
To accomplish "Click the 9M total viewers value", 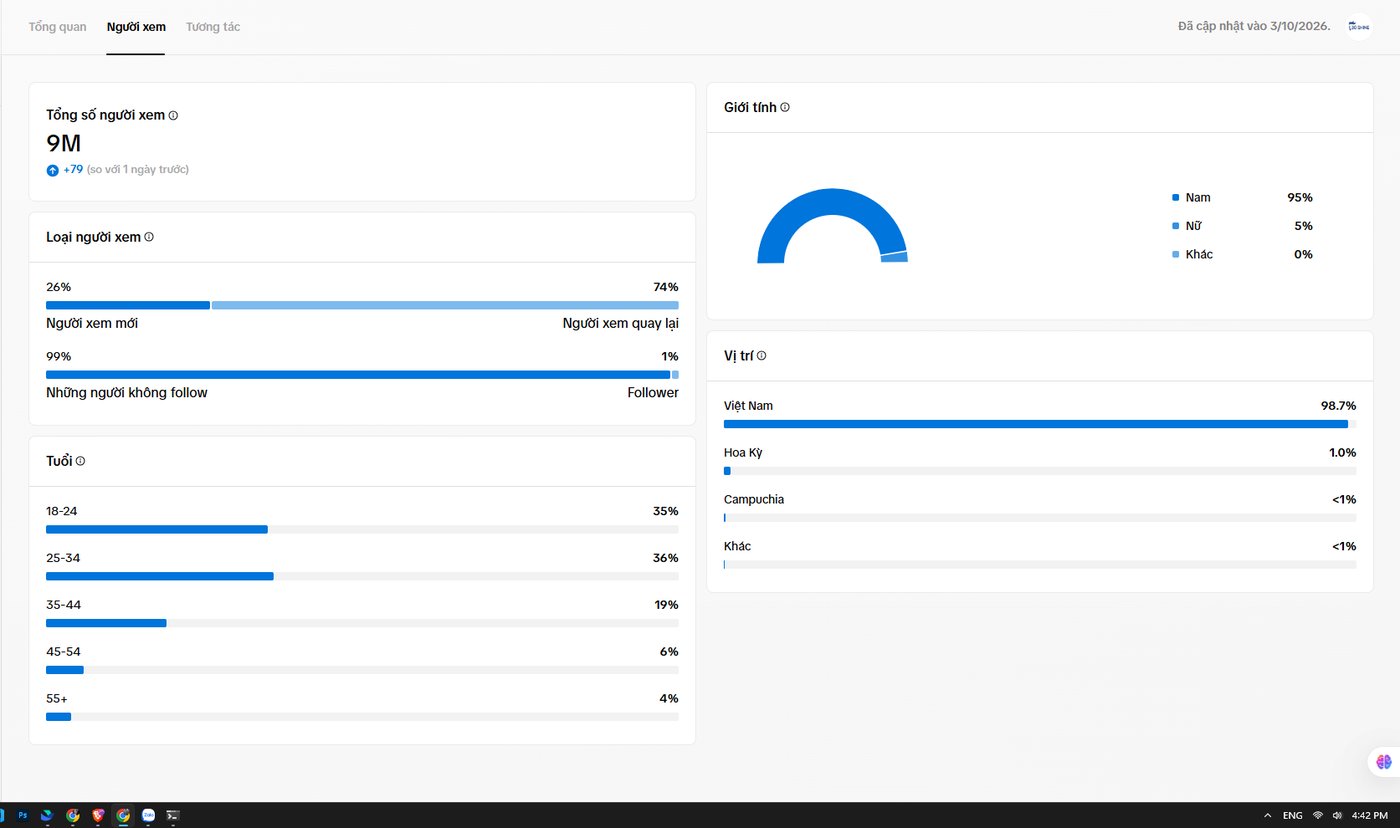I will 63,143.
